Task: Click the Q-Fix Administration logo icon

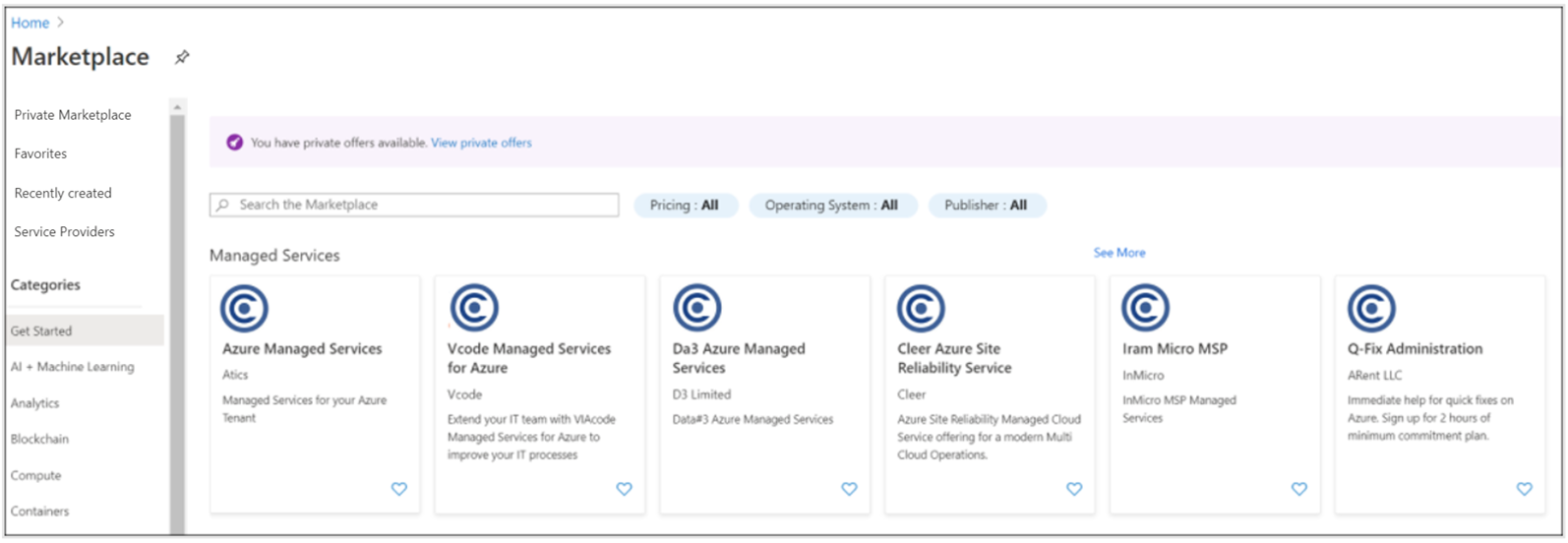Action: (1371, 309)
